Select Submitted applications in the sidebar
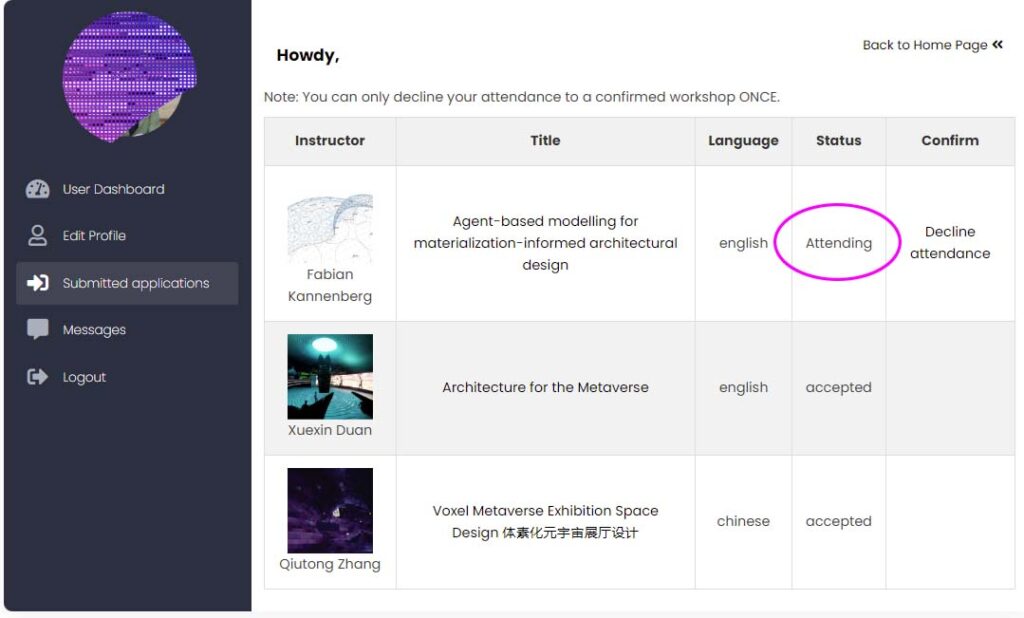Screen dimensions: 1024x618 click(127, 283)
